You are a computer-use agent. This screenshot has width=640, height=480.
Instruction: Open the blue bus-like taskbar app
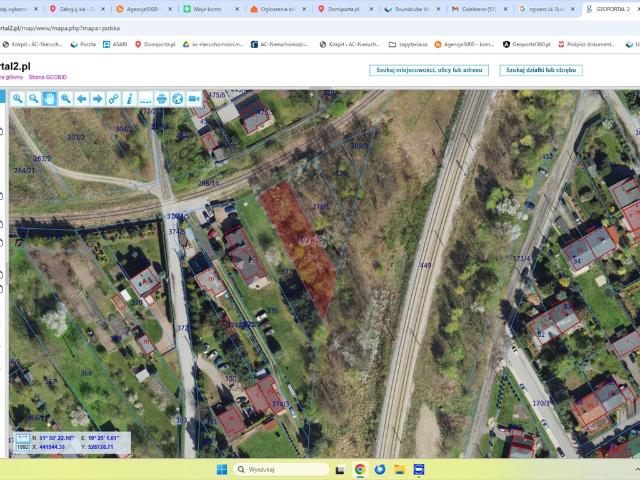419,469
